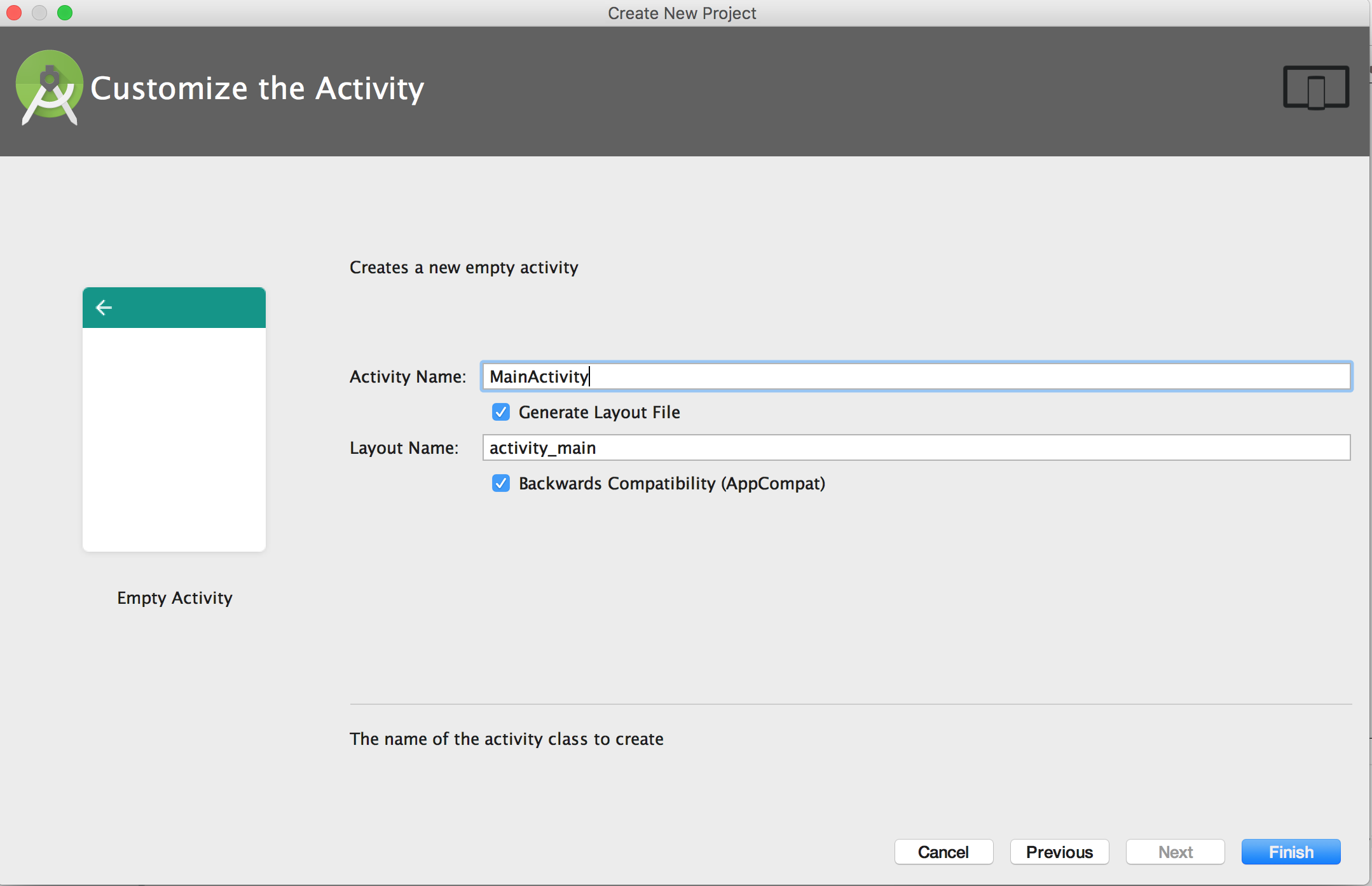The width and height of the screenshot is (1372, 886).
Task: Click the 'Customize the Activity' heading
Action: [257, 88]
